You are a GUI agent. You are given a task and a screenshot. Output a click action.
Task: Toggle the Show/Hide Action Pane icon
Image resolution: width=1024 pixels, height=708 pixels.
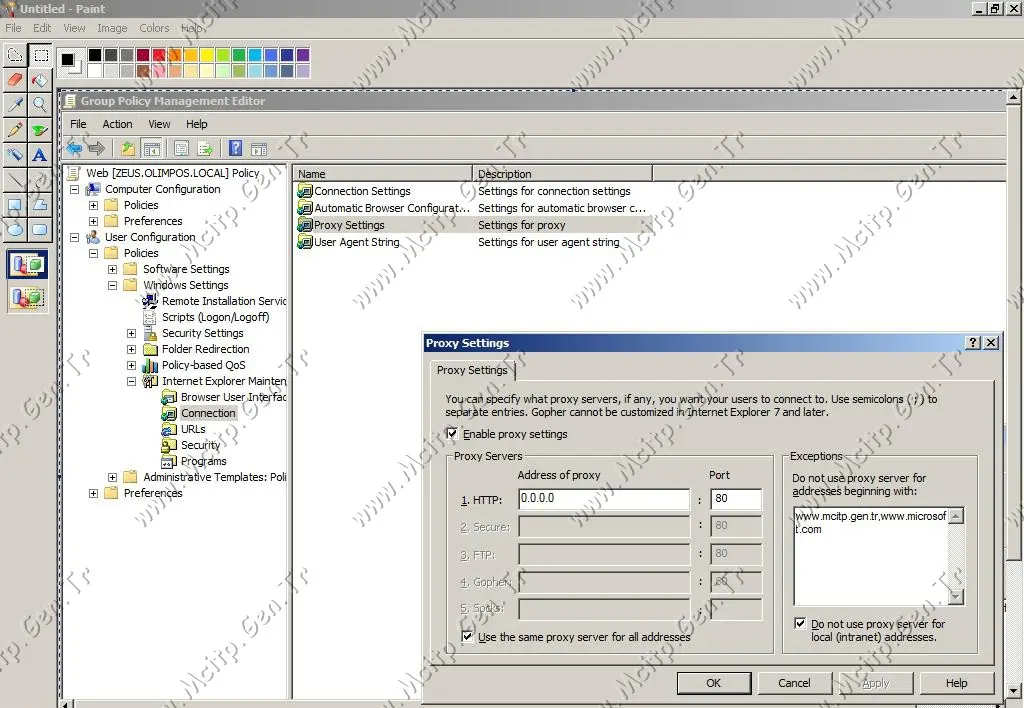tap(259, 149)
